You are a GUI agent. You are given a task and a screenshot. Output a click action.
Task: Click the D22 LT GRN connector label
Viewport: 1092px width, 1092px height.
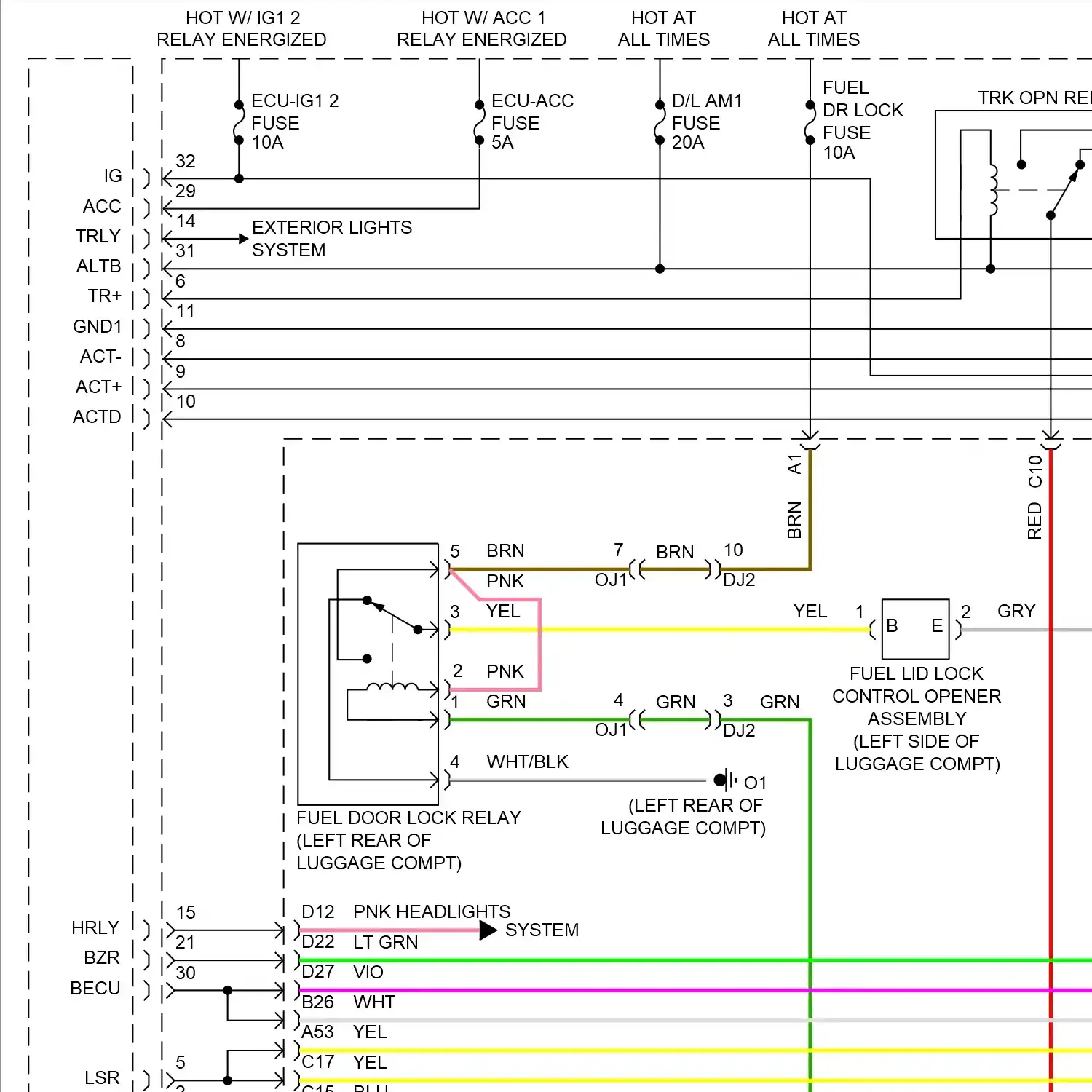pyautogui.click(x=360, y=942)
